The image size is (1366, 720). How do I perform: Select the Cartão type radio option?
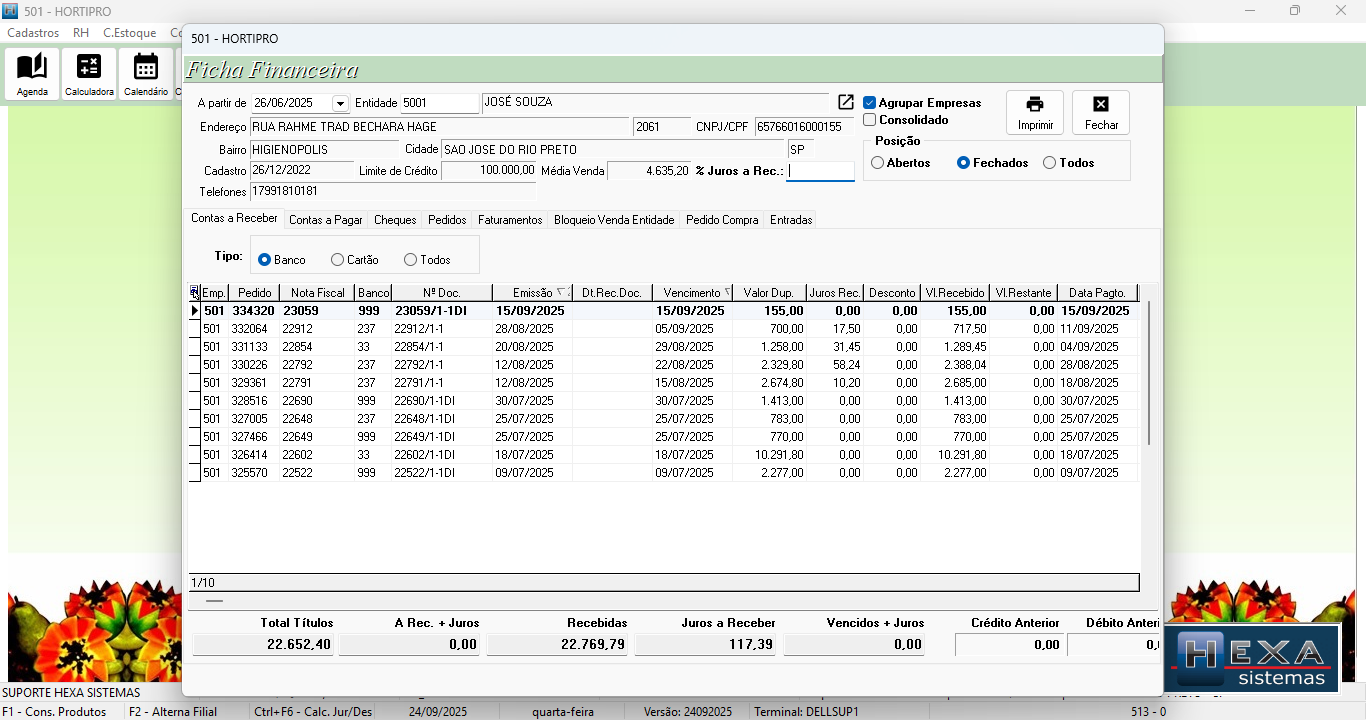tap(338, 260)
